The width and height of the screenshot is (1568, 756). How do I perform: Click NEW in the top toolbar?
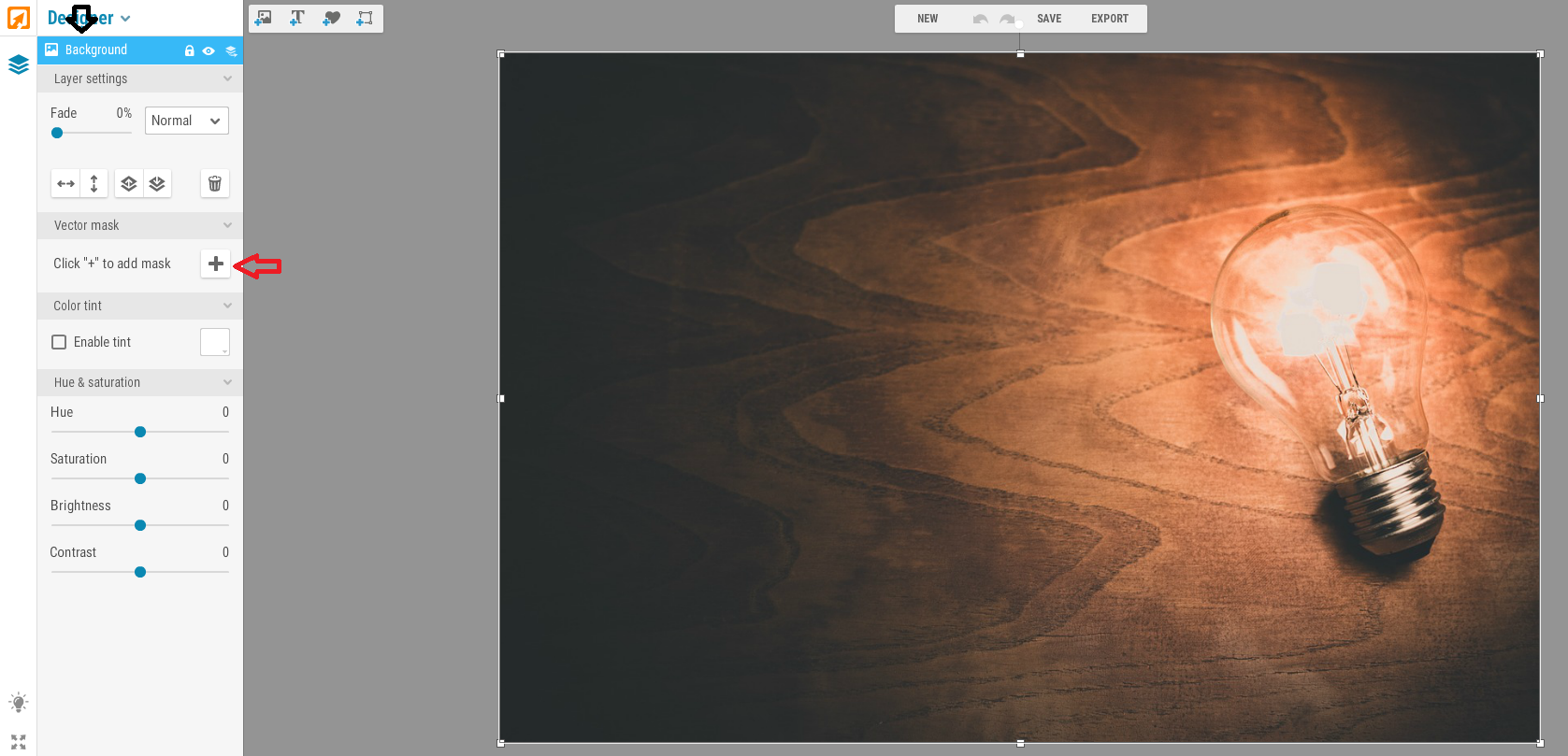[928, 19]
